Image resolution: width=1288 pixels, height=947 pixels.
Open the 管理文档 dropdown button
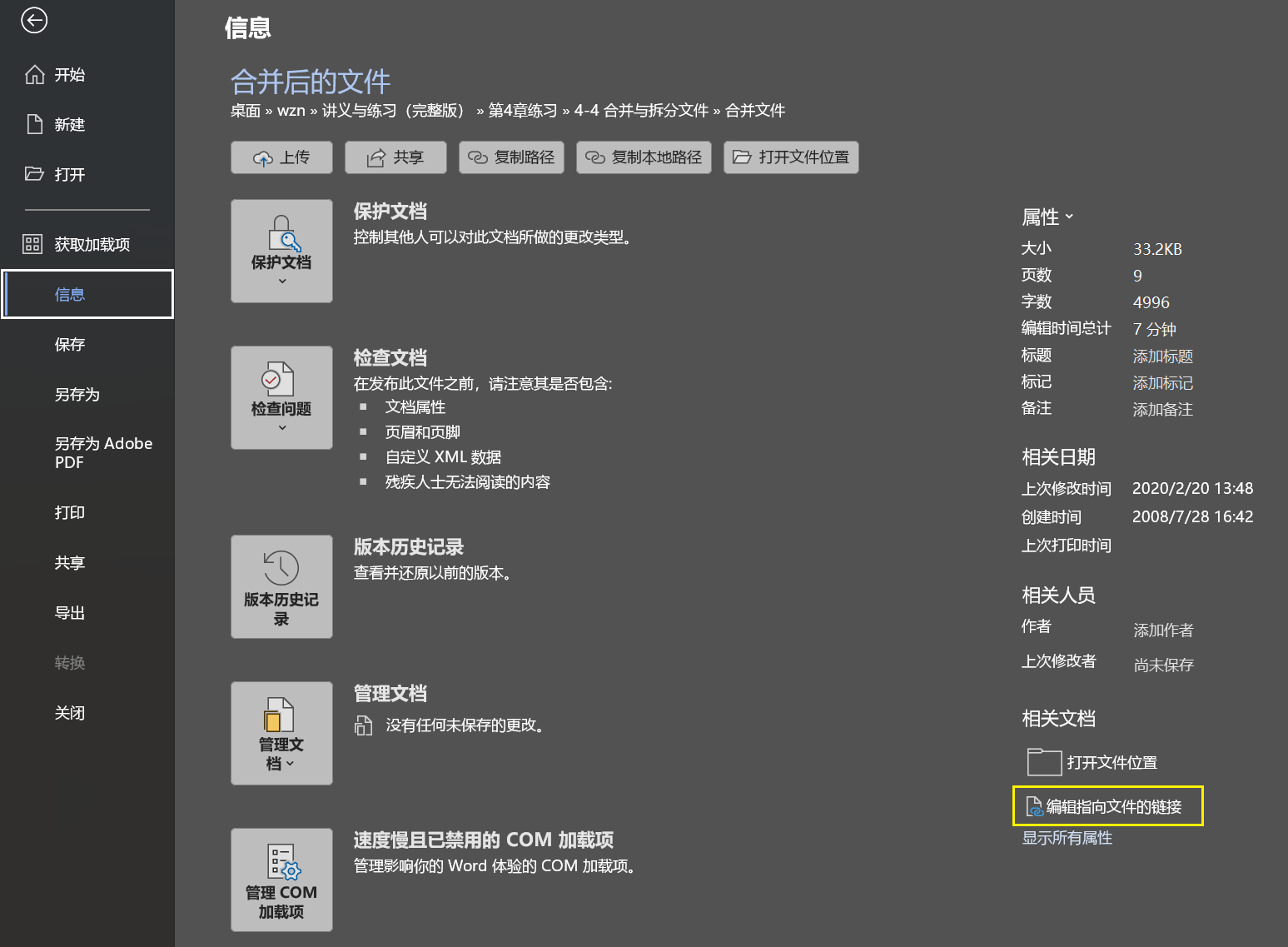pos(281,733)
